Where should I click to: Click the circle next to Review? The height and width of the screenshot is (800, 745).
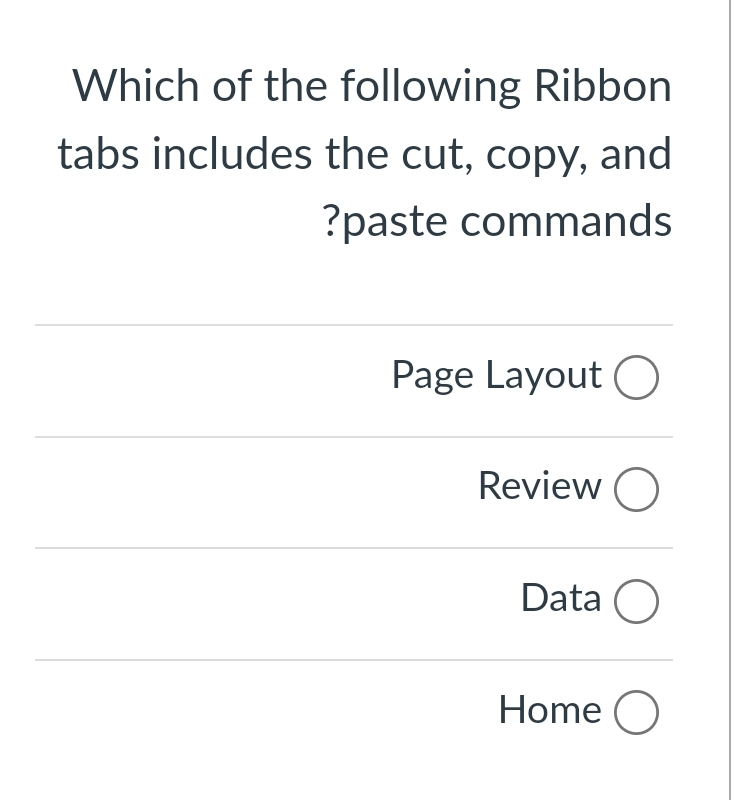636,490
